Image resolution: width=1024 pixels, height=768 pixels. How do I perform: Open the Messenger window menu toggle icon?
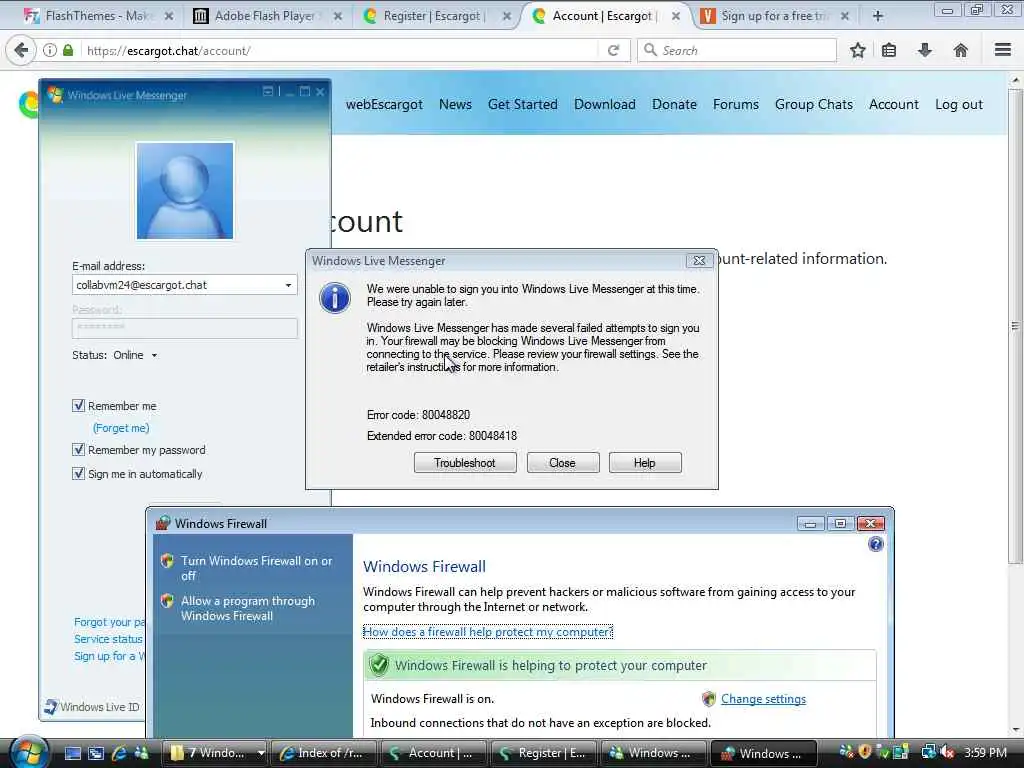[x=268, y=92]
